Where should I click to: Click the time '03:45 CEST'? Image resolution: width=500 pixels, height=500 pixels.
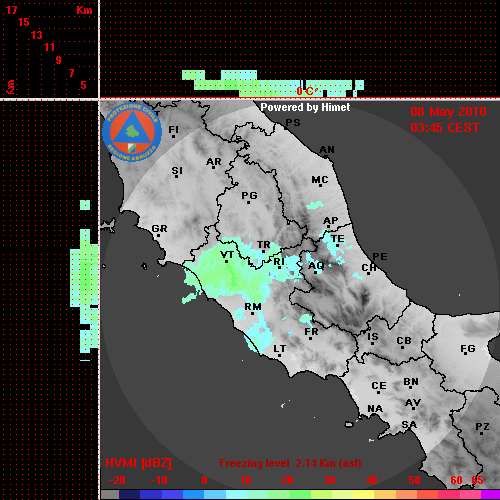445,128
